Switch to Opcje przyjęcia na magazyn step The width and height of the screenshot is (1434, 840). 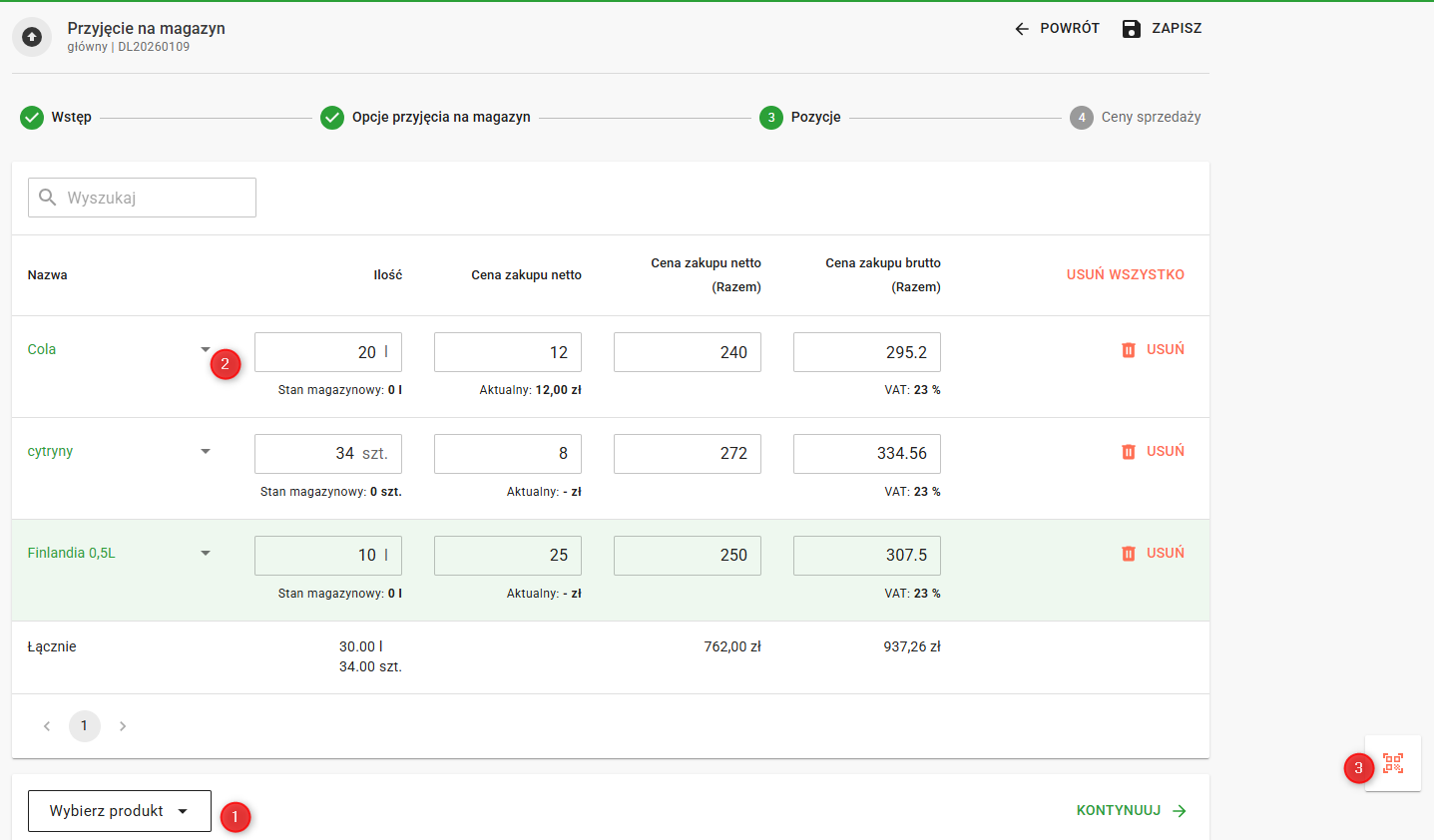pyautogui.click(x=426, y=118)
